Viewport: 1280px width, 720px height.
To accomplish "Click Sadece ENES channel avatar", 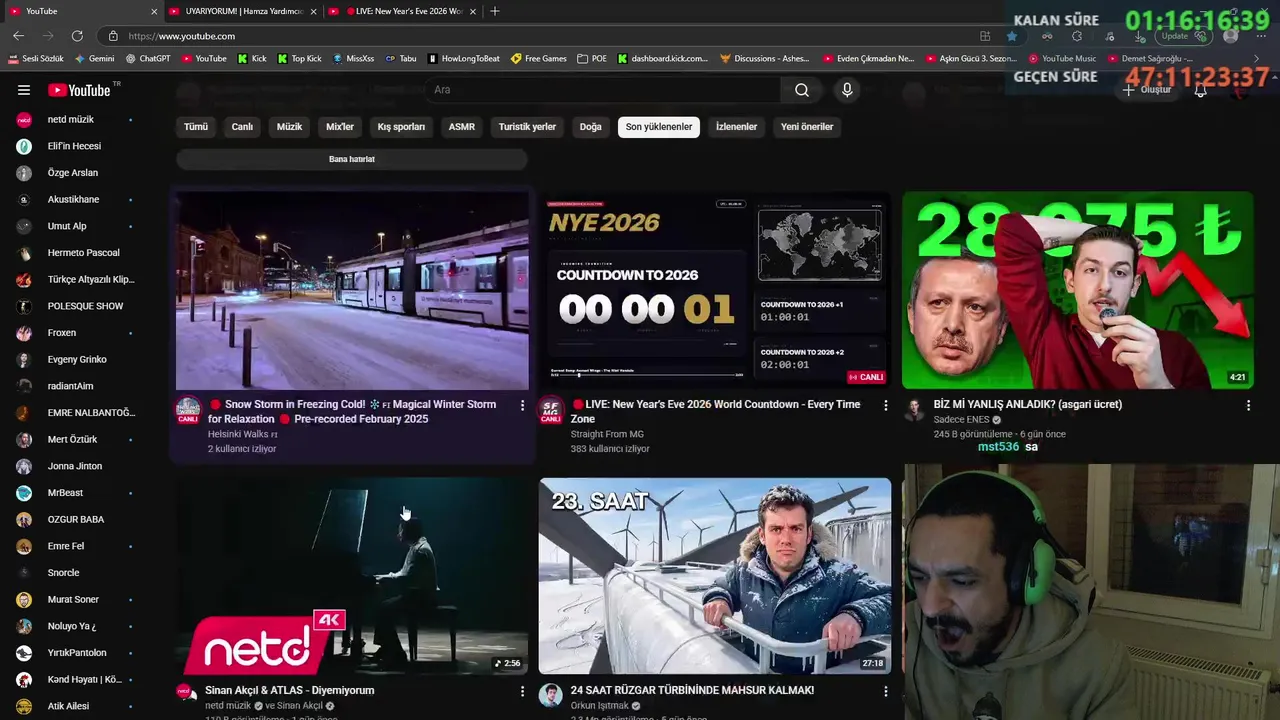I will (914, 409).
